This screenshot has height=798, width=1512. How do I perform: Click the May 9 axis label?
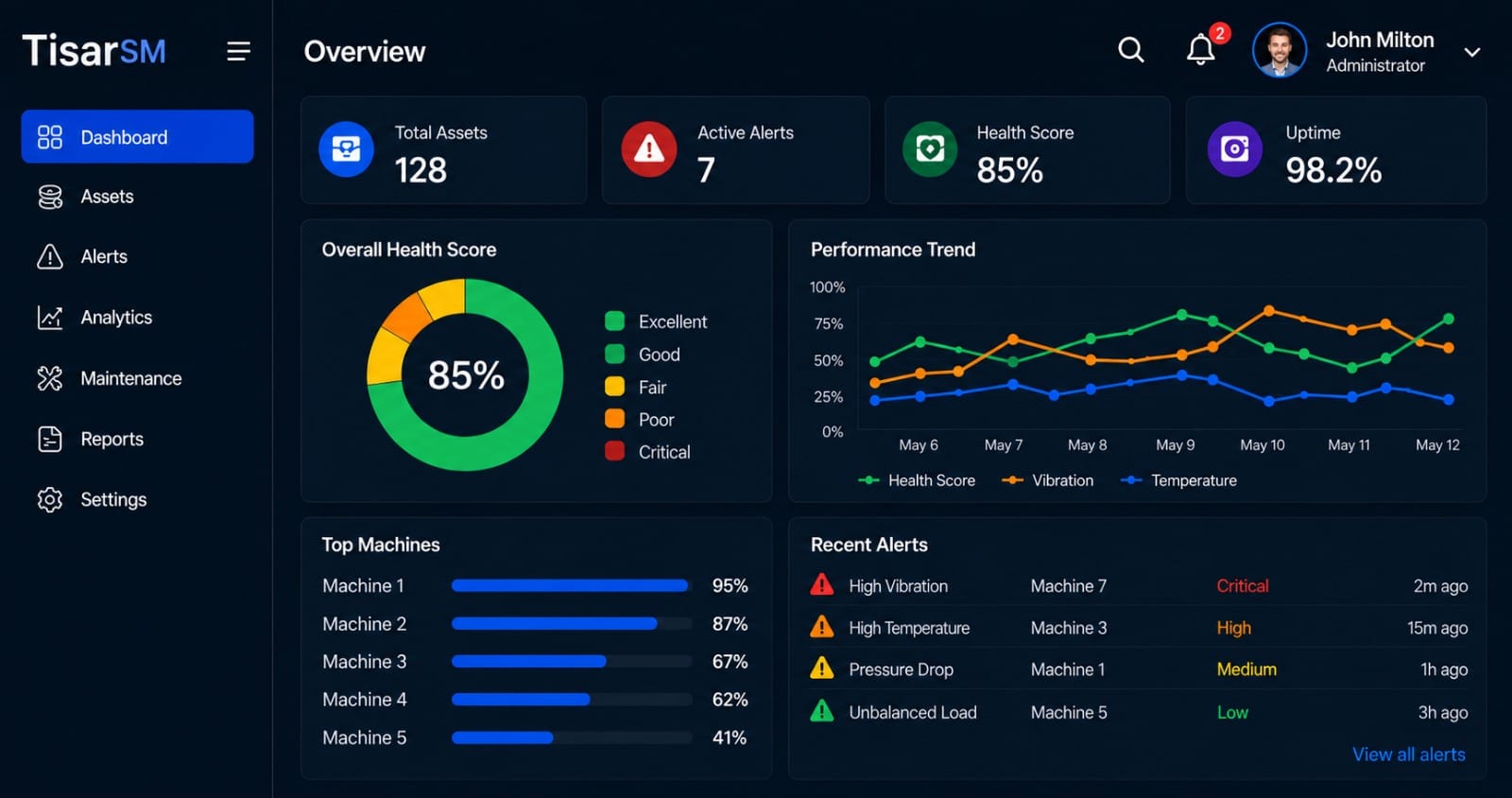coord(1176,445)
